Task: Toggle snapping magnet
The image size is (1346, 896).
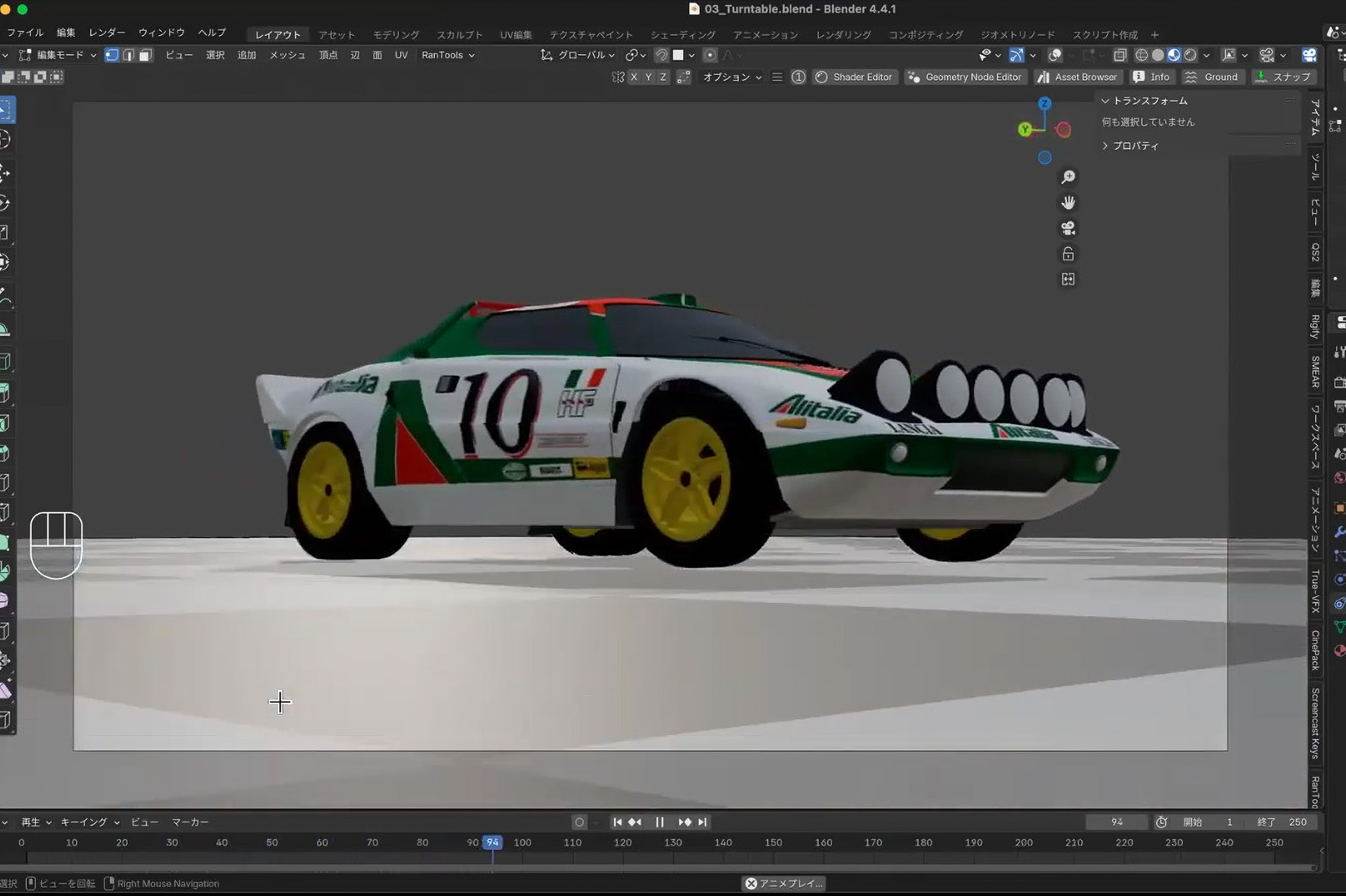Action: coord(662,55)
